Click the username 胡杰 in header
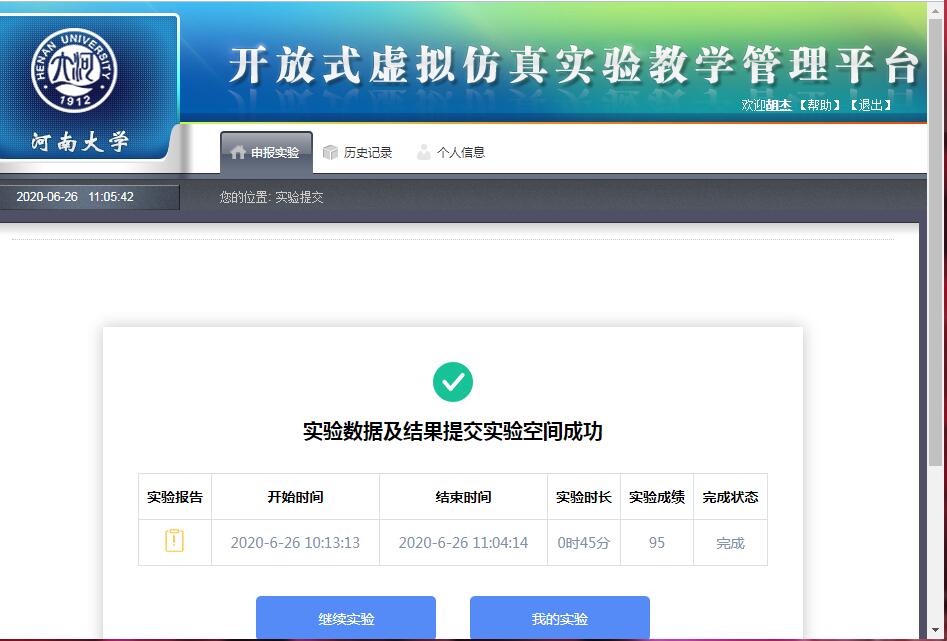 click(x=779, y=105)
